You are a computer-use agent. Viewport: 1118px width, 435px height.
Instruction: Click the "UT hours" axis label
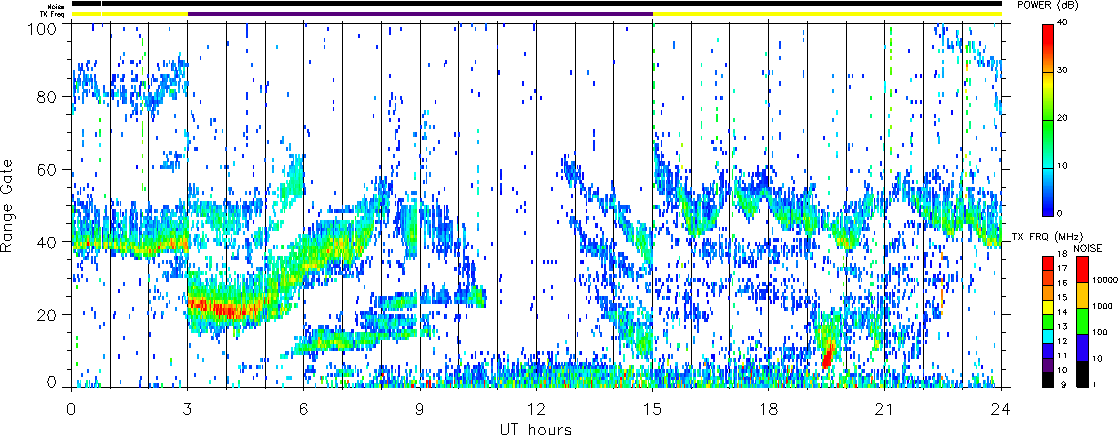point(536,429)
